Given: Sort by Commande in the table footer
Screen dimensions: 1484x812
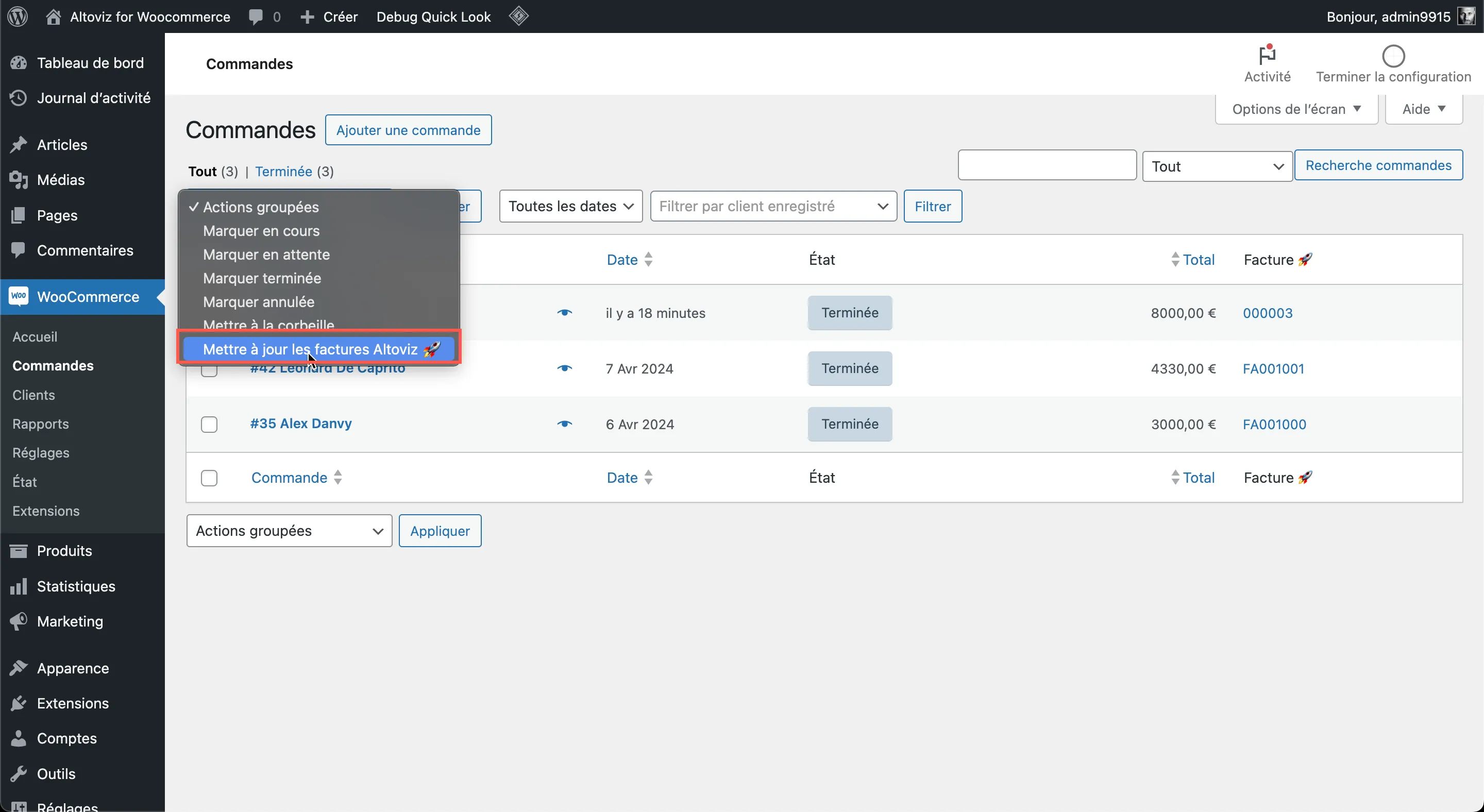Looking at the screenshot, I should coord(297,478).
